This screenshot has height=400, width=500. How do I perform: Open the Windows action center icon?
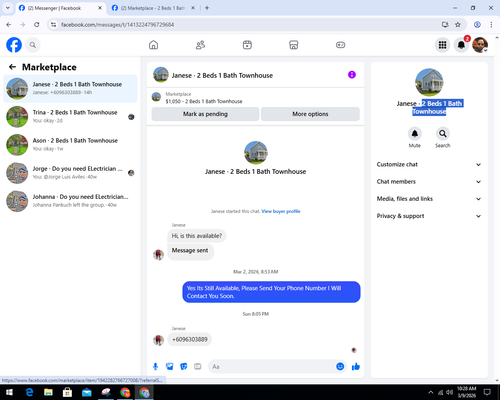487,392
